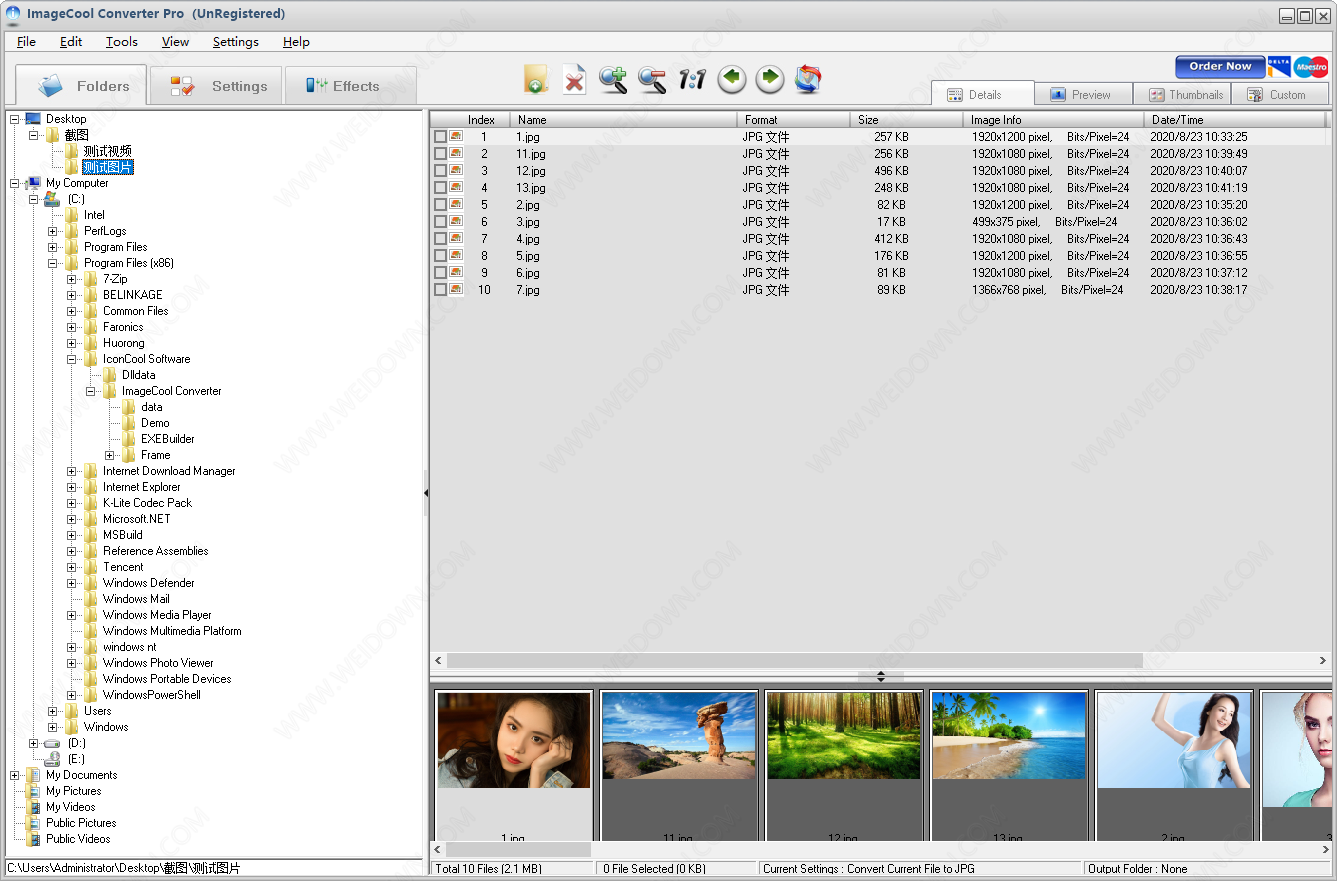Expand the My Documents node
1337x881 pixels.
click(15, 775)
